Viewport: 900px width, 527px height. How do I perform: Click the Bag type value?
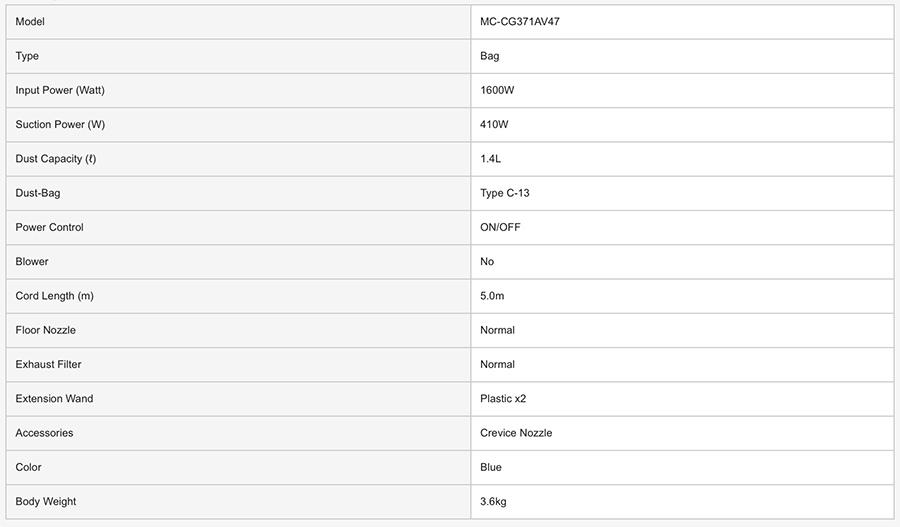click(490, 56)
